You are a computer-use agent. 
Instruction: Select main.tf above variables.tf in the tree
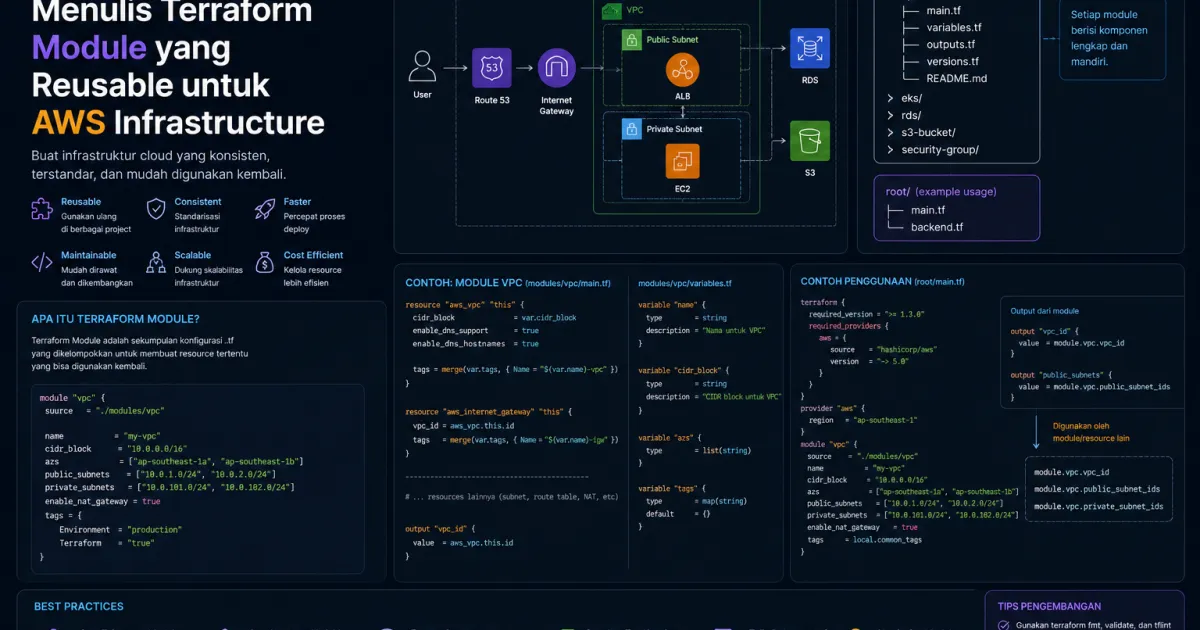click(943, 11)
